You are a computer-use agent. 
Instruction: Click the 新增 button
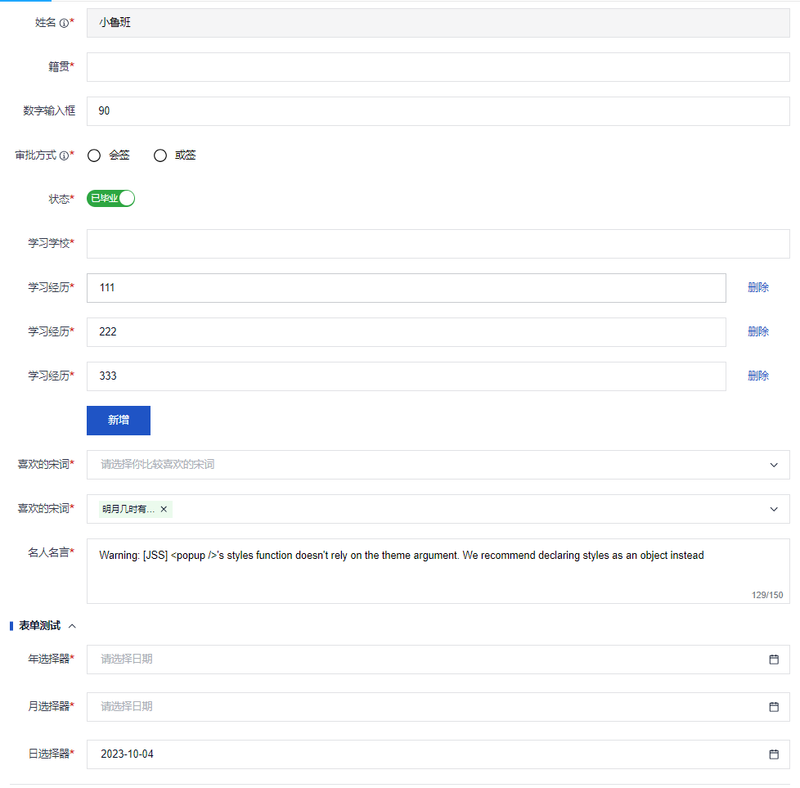click(118, 421)
